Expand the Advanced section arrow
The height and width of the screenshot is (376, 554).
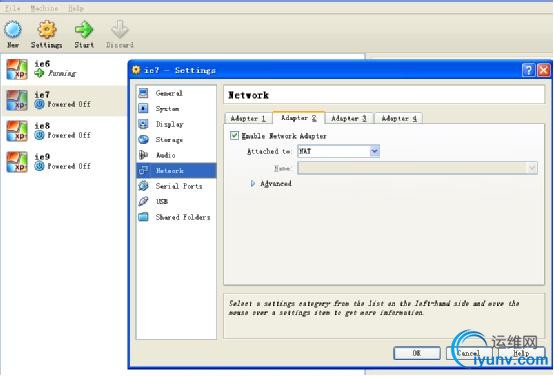(253, 183)
